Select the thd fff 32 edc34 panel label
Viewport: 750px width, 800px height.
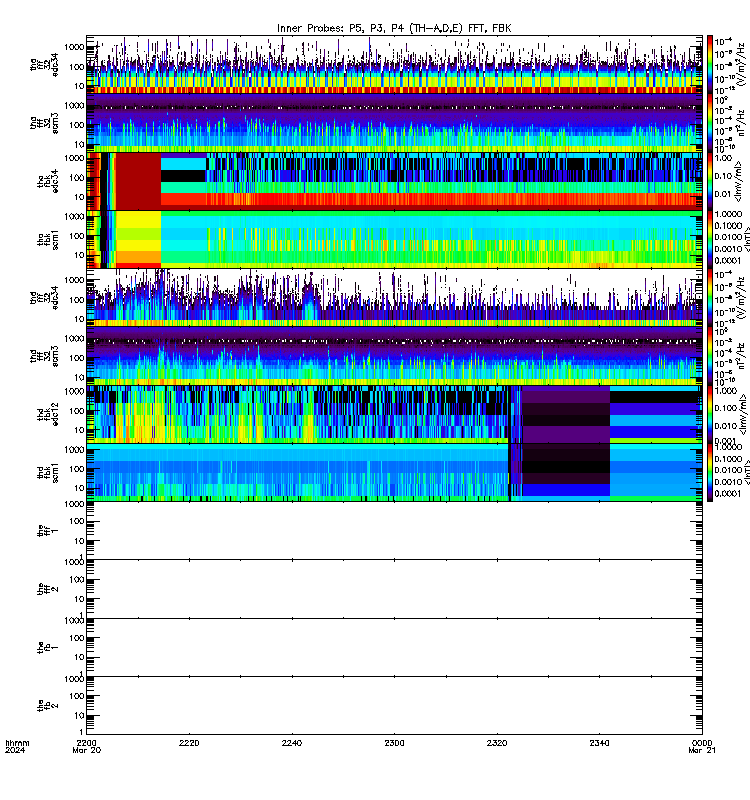(44, 297)
